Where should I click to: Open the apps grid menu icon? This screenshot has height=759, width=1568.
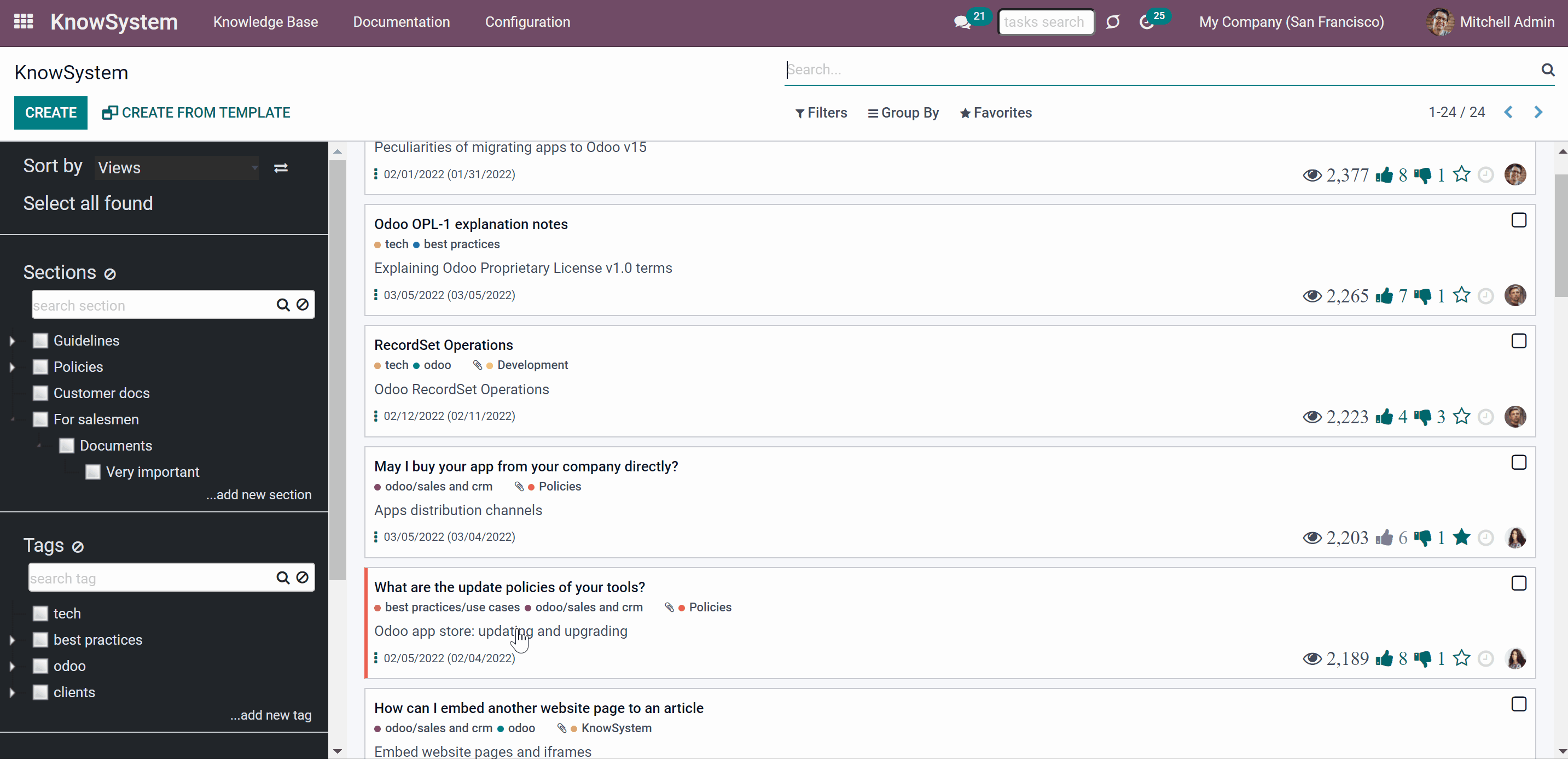click(x=23, y=22)
